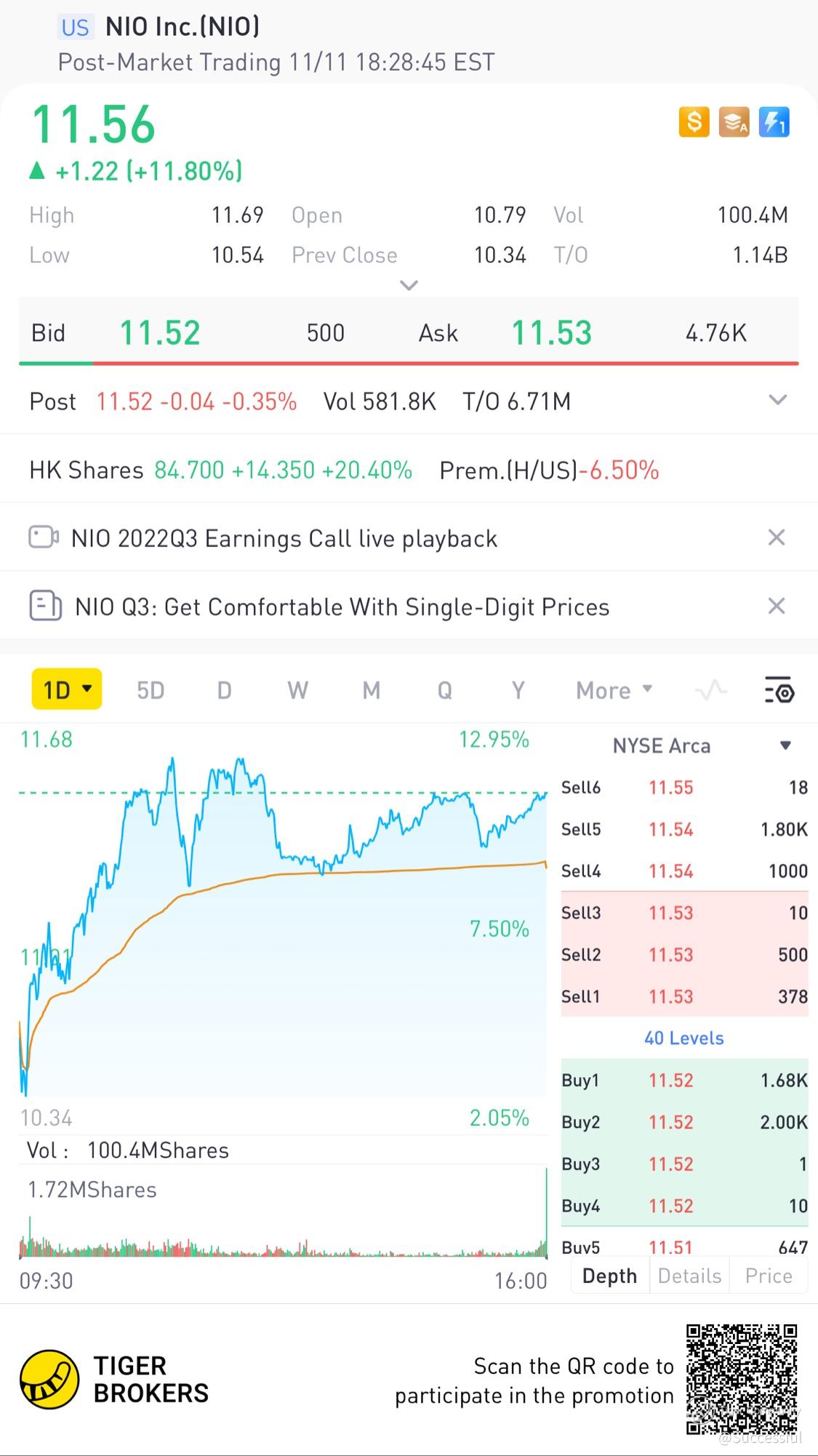
Task: Tap the video icon beside Earnings Call
Action: (44, 538)
